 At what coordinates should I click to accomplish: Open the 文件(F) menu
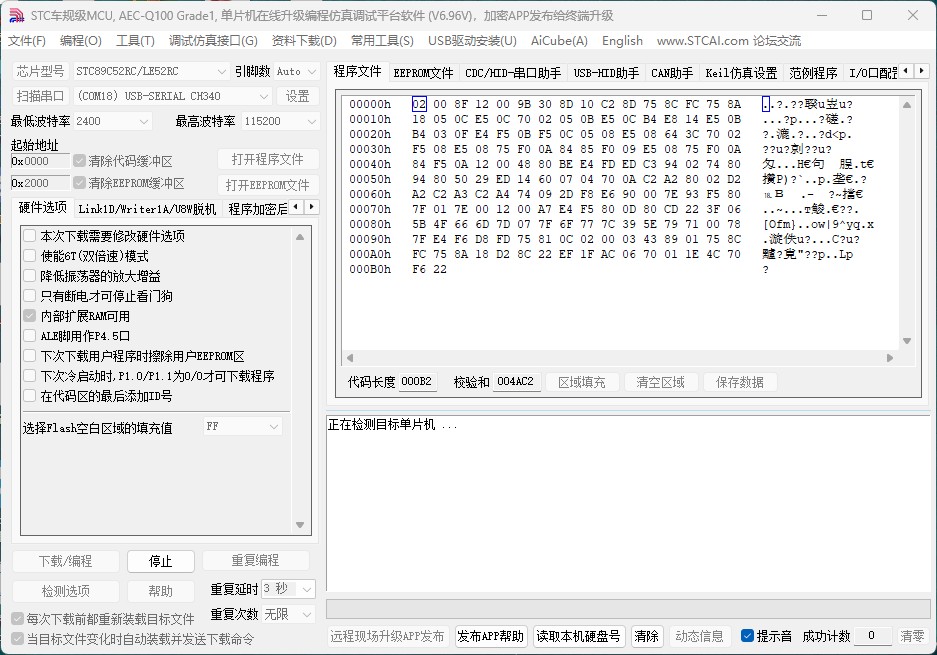27,41
